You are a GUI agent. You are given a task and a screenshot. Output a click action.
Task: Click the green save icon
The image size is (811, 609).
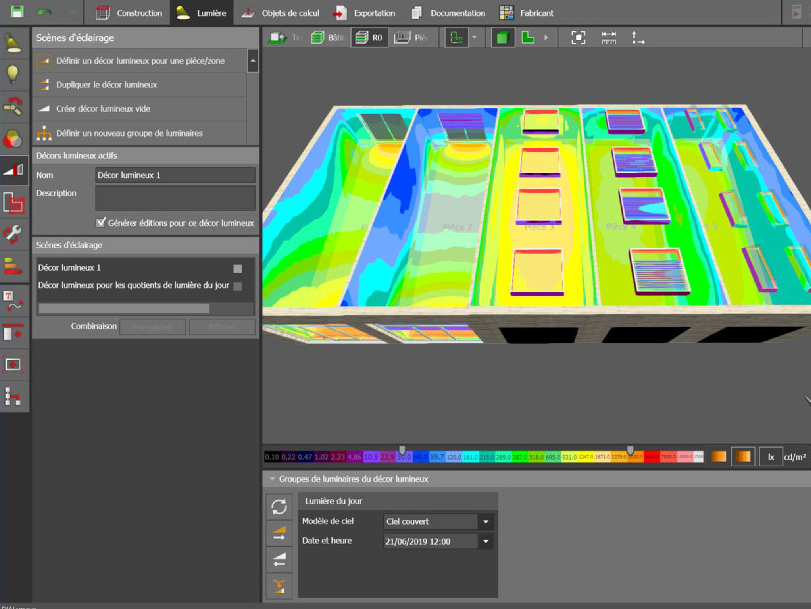pos(16,12)
